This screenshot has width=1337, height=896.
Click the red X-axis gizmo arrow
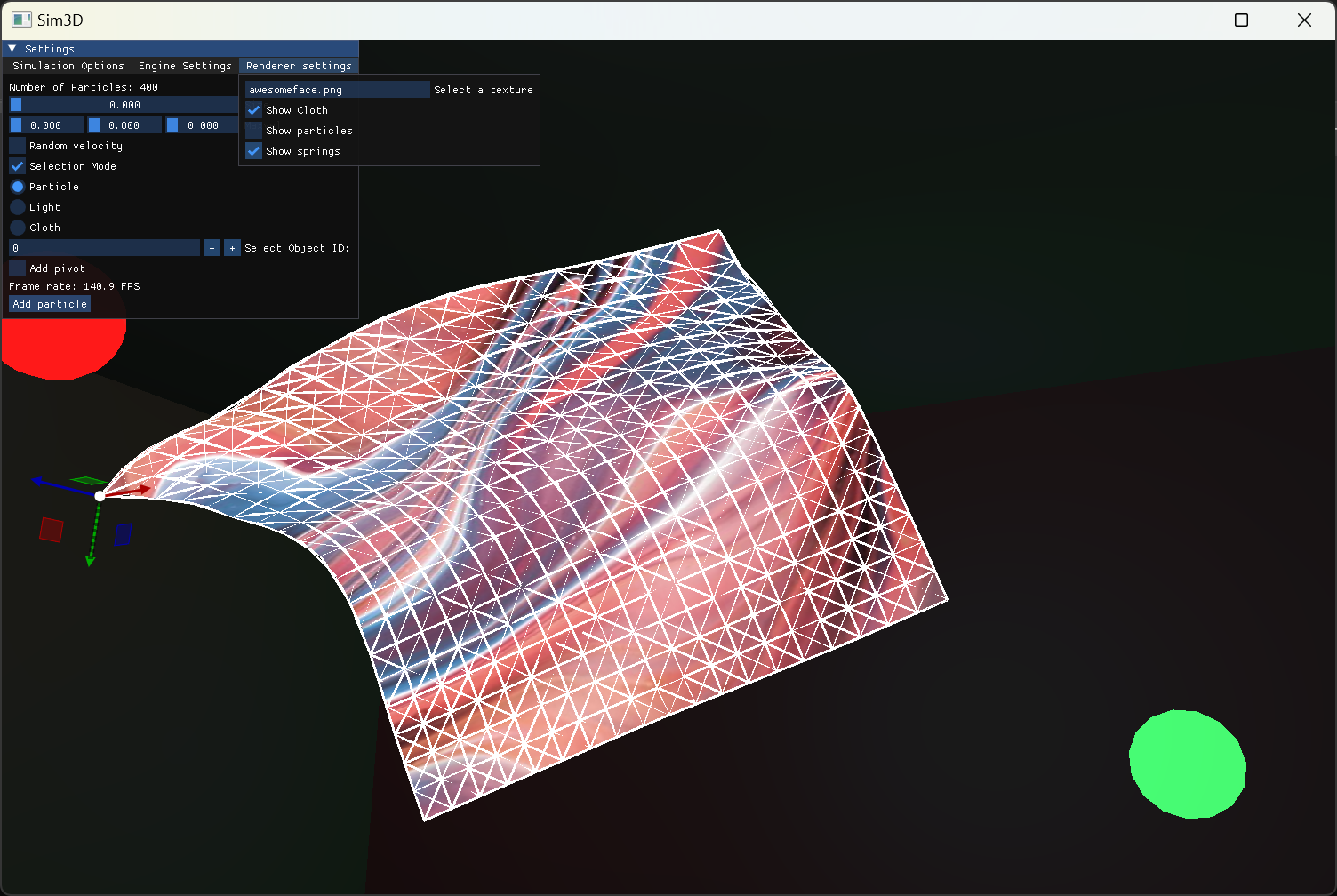tap(131, 490)
